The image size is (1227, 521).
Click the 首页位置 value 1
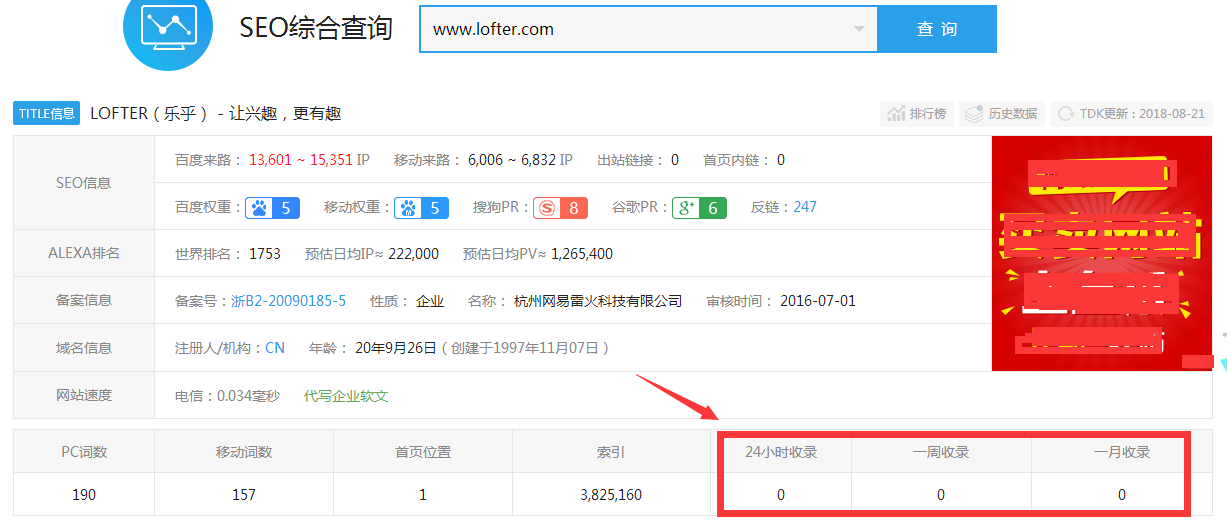click(423, 495)
